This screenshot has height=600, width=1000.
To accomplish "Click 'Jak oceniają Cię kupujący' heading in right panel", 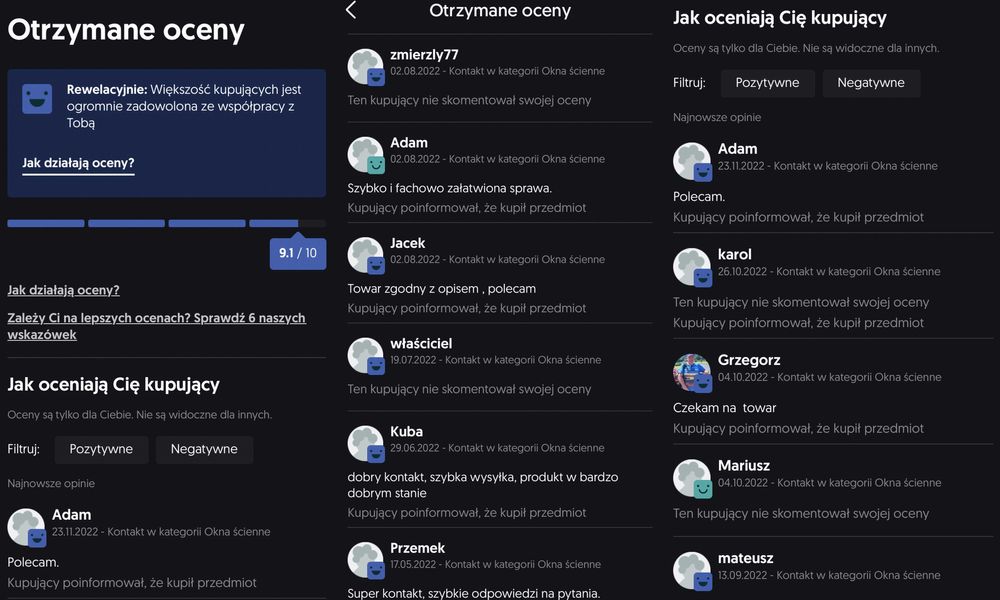I will (x=779, y=18).
